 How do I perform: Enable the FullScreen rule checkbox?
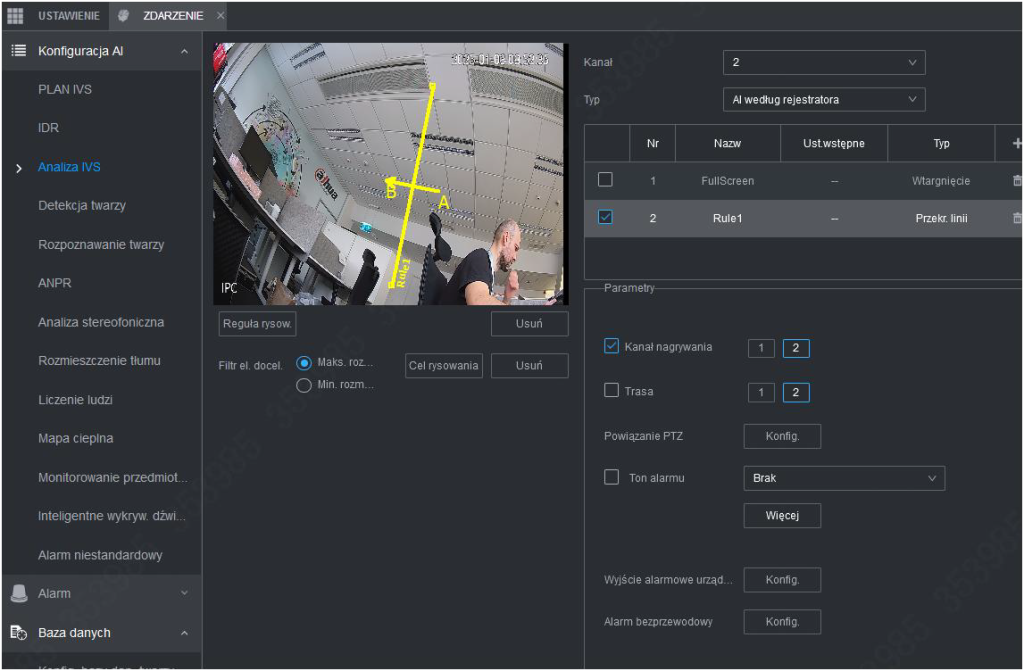[604, 180]
